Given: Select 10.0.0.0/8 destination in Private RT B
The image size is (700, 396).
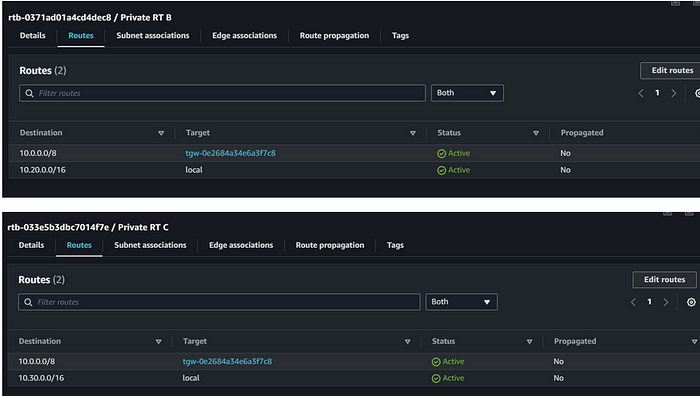Looking at the screenshot, I should (38, 153).
